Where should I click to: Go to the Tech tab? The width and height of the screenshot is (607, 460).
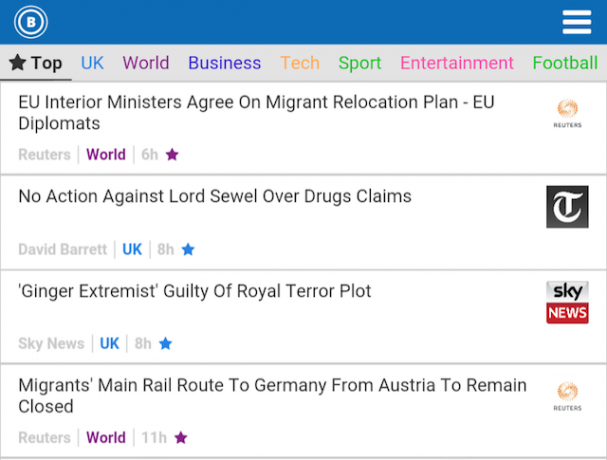[x=300, y=63]
